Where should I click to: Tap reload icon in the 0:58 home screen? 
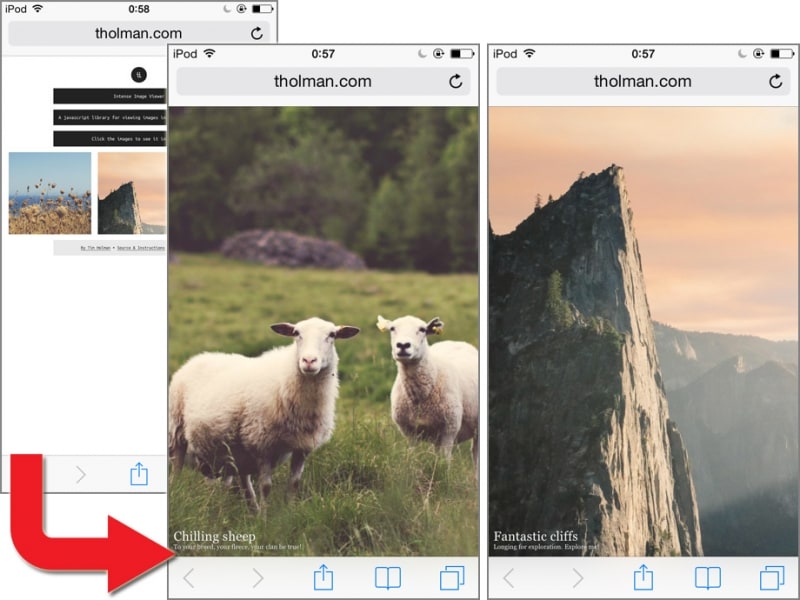[257, 33]
